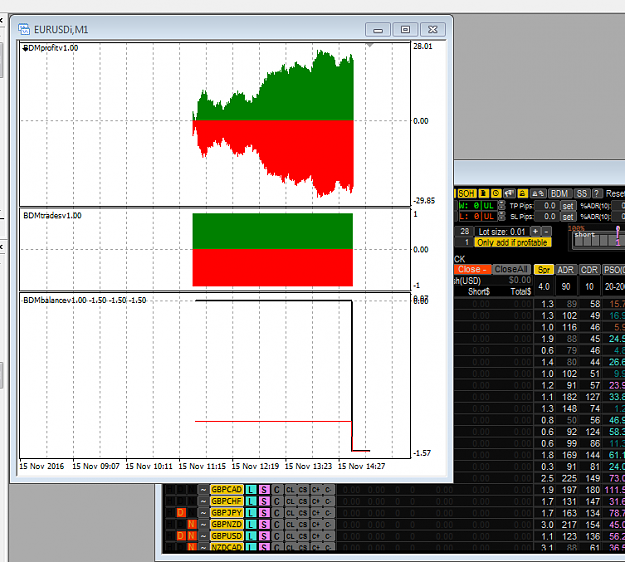
Task: Toggle the orange D flag for GBPJPY
Action: (x=181, y=513)
